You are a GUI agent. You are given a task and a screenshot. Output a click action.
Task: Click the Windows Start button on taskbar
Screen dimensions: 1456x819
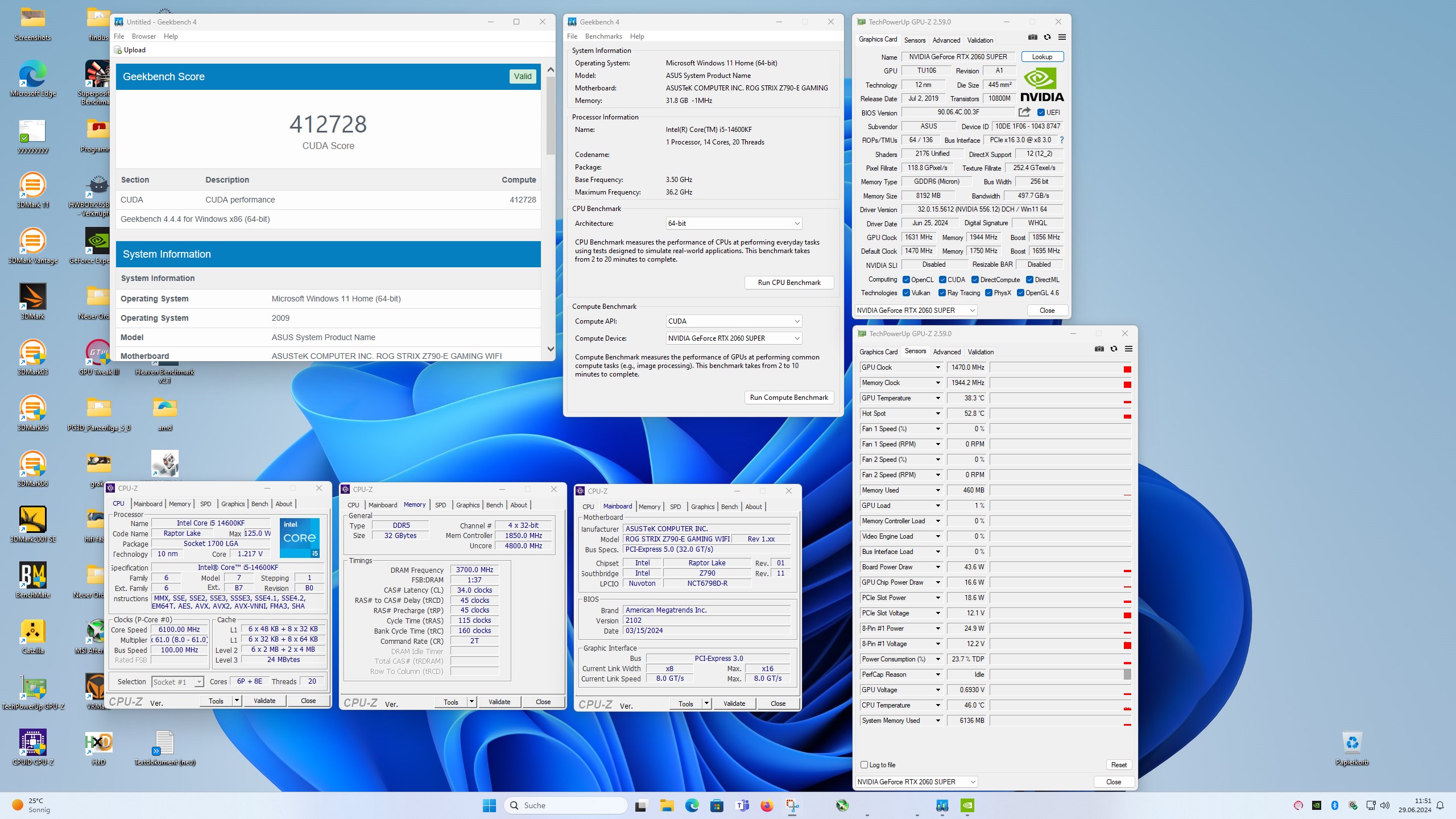(x=489, y=805)
